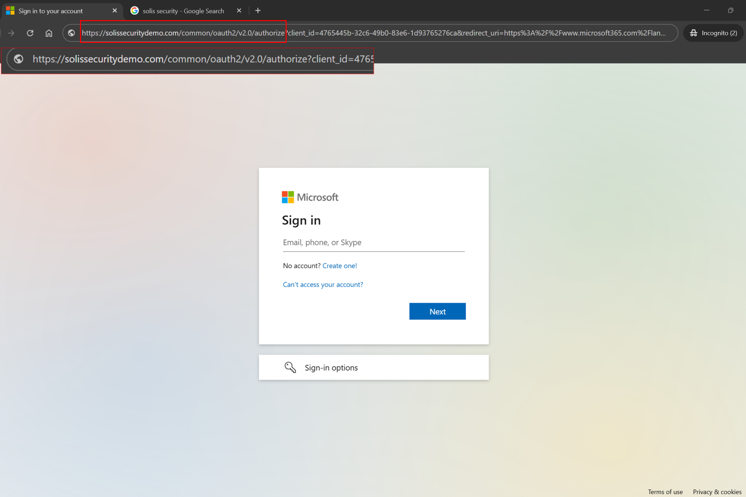Viewport: 746px width, 497px height.
Task: Open a new browser tab
Action: 258,10
